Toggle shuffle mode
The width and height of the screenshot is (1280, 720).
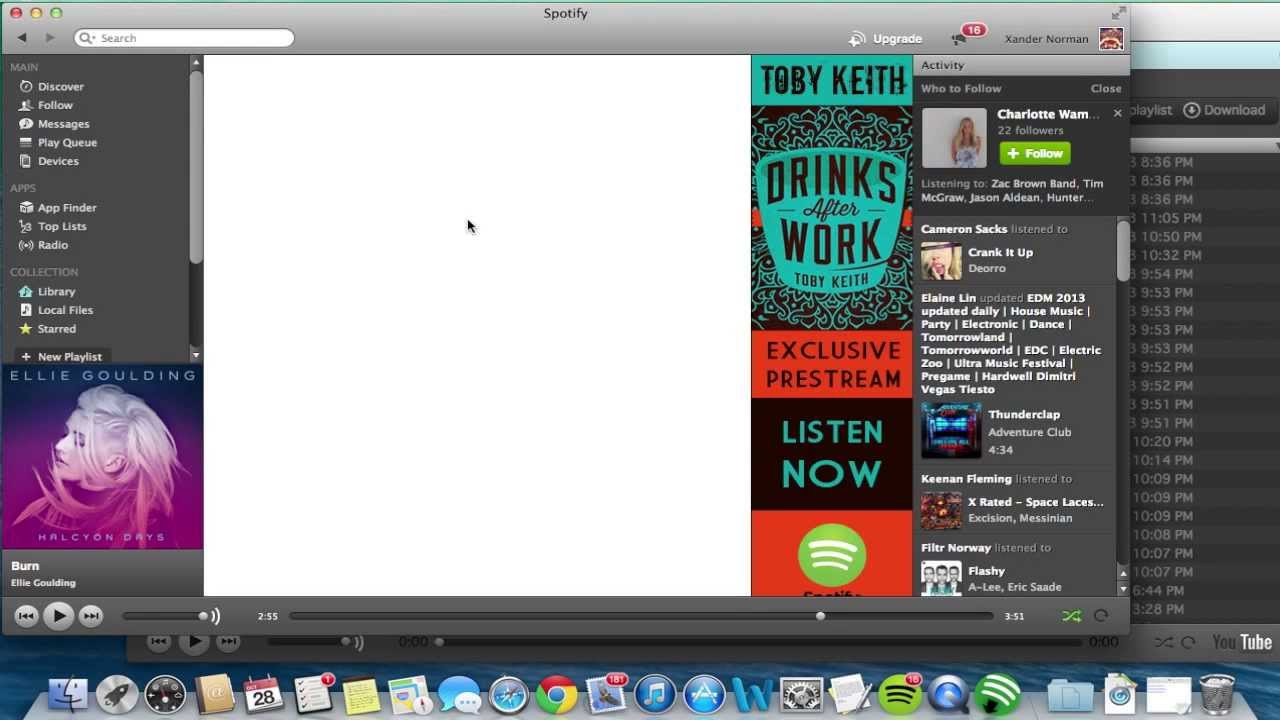(x=1071, y=616)
